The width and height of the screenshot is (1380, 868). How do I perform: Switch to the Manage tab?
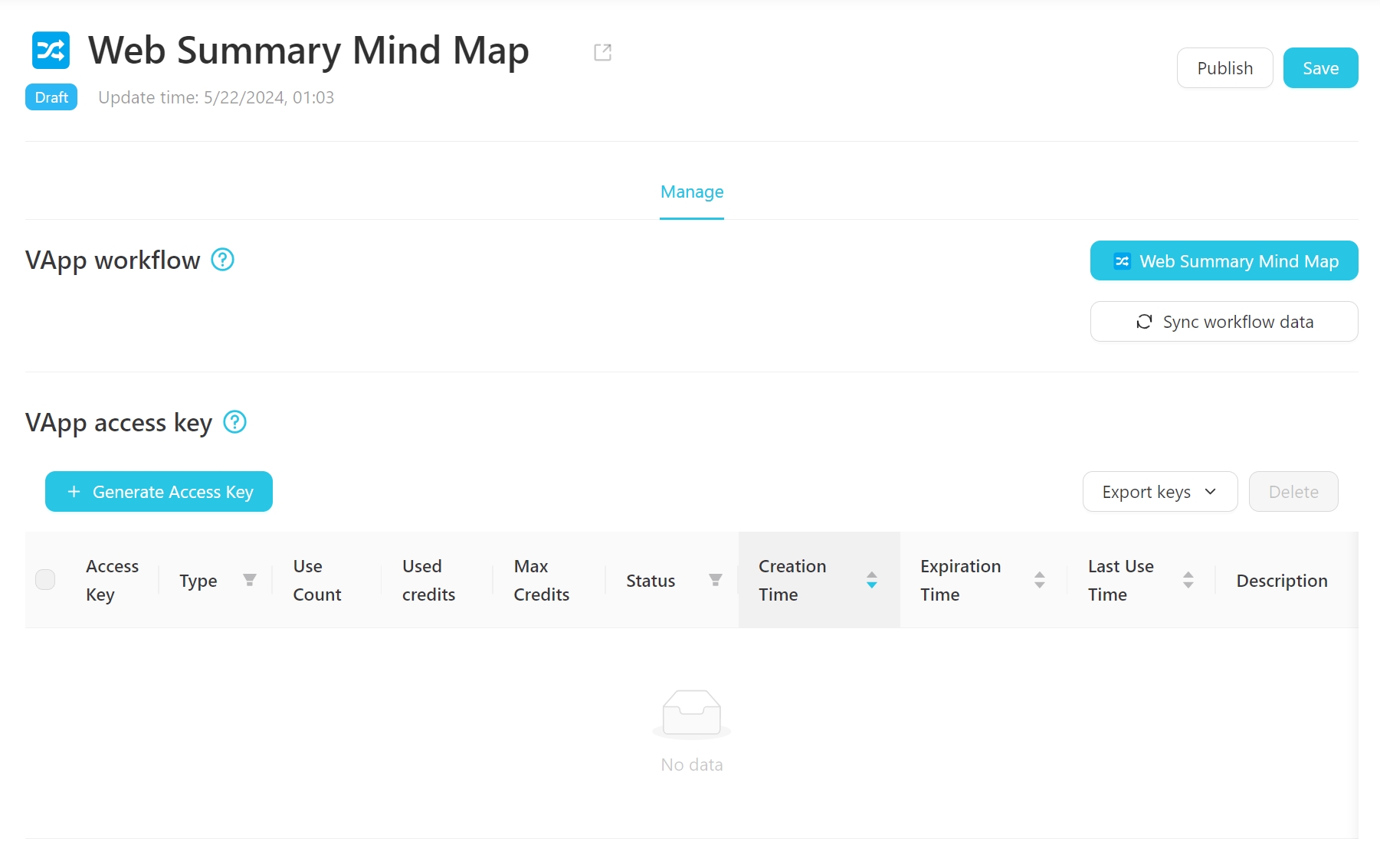coord(691,192)
